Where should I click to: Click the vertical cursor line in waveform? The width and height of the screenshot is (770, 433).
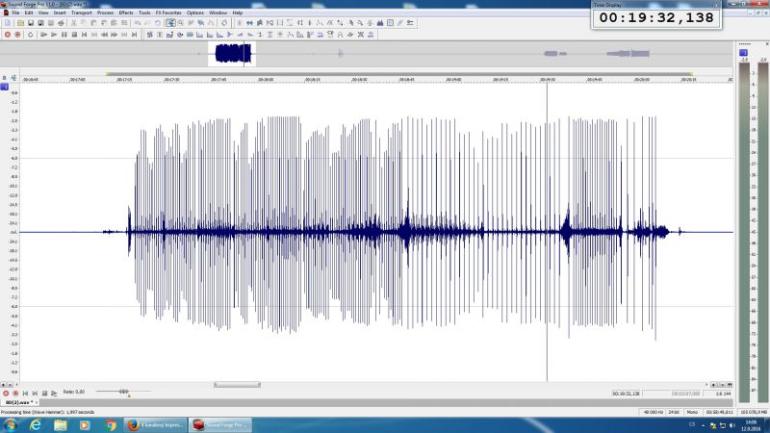tap(547, 231)
